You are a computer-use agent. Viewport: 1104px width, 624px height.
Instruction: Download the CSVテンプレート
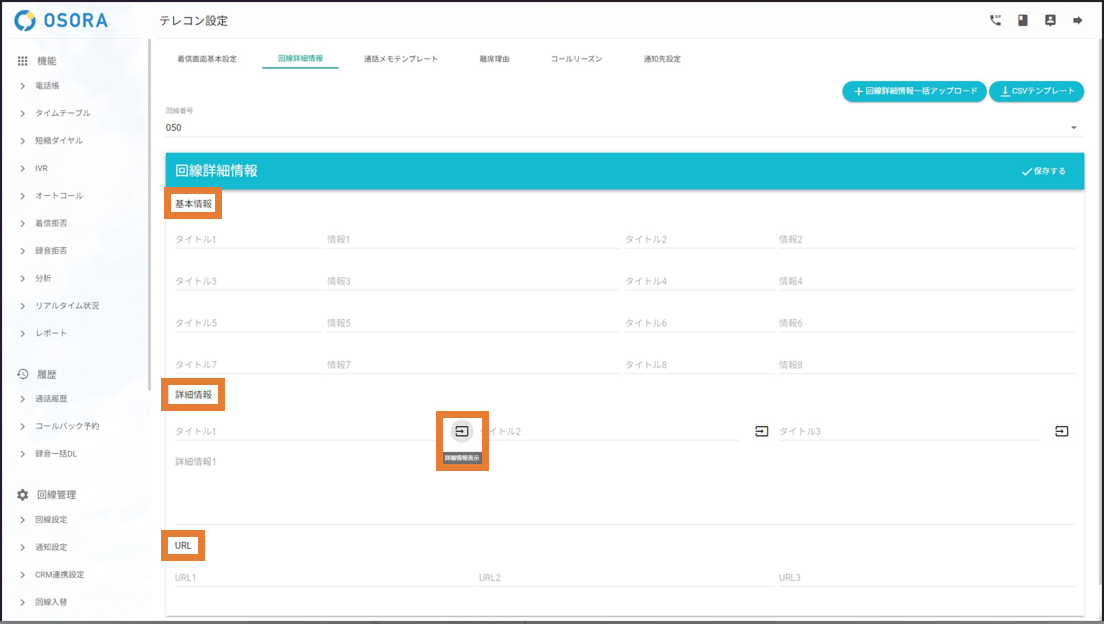1036,91
